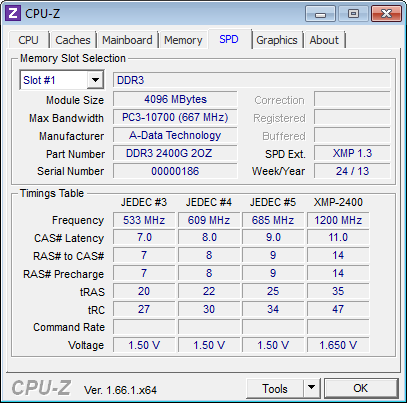Select tRAS value 25
Screen dimensions: 407x403
(x=273, y=291)
